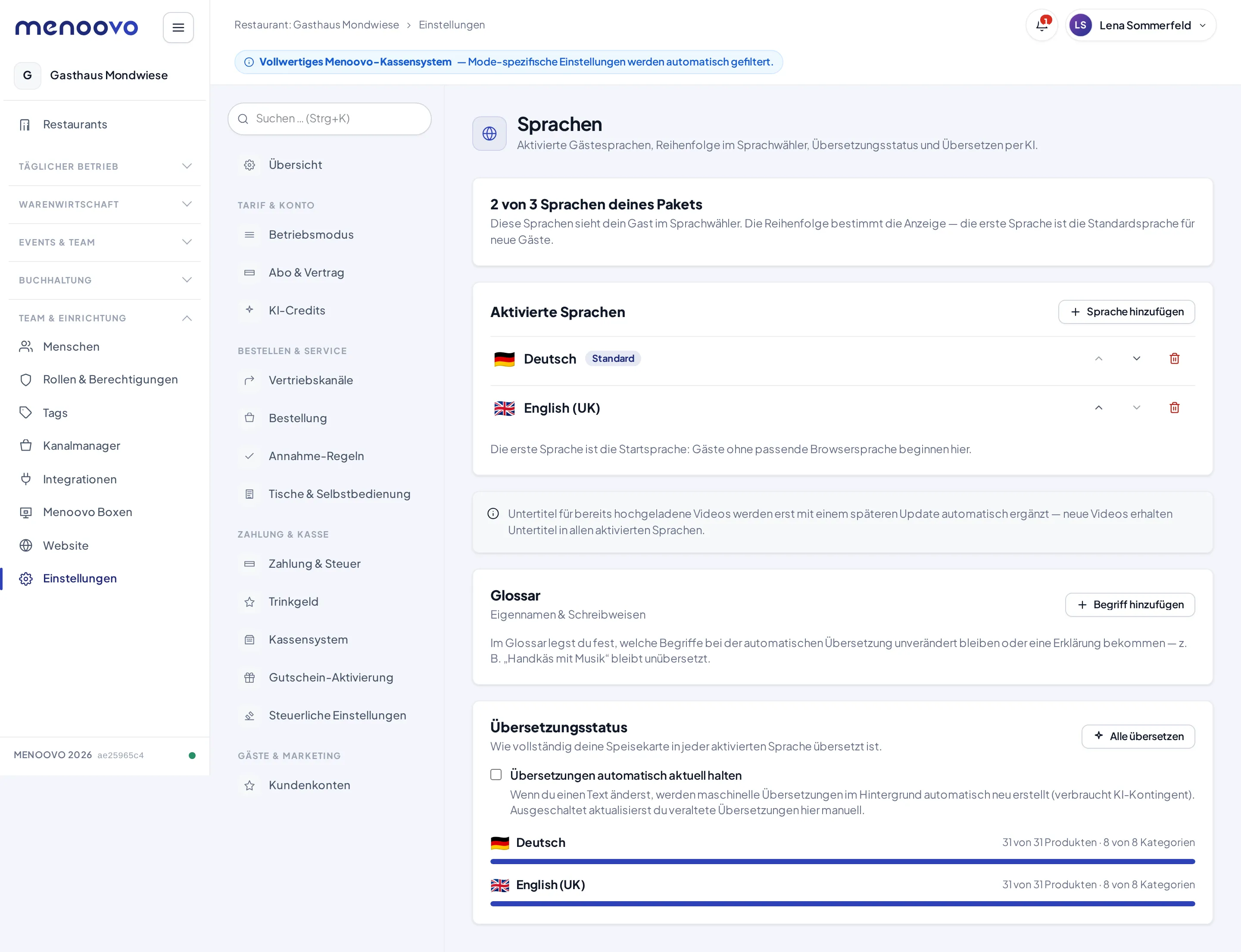Viewport: 1241px width, 952px height.
Task: Move English (UK) down in order
Action: tap(1136, 408)
